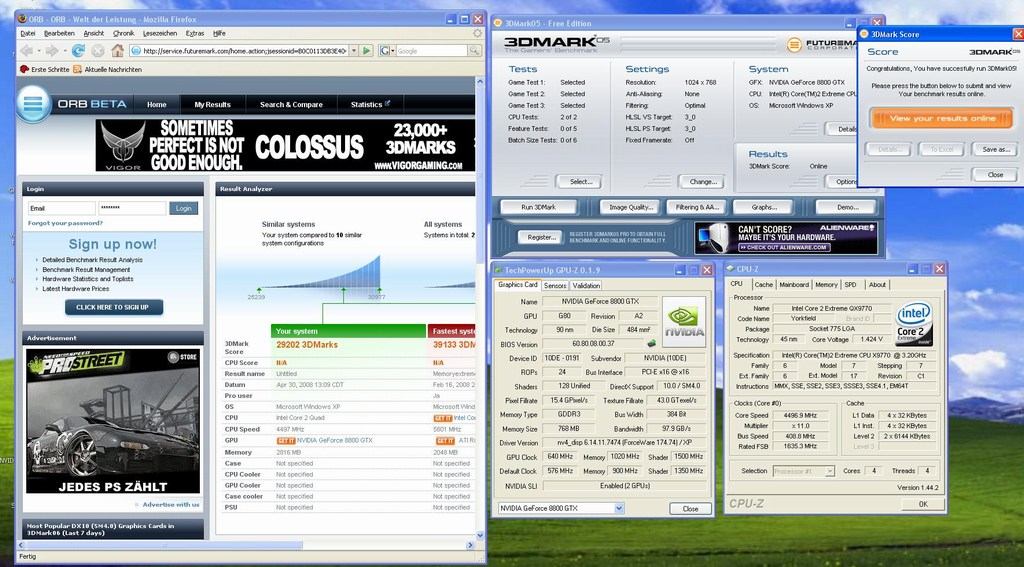Click the Intel Core 2 logo in CPU-Z

pos(914,323)
